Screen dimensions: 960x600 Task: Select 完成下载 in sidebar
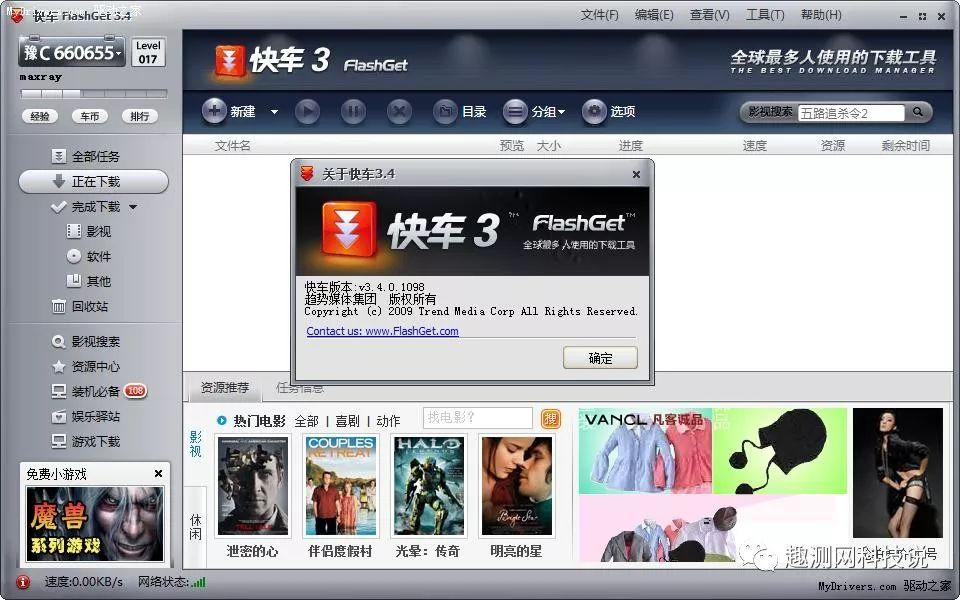[x=86, y=206]
